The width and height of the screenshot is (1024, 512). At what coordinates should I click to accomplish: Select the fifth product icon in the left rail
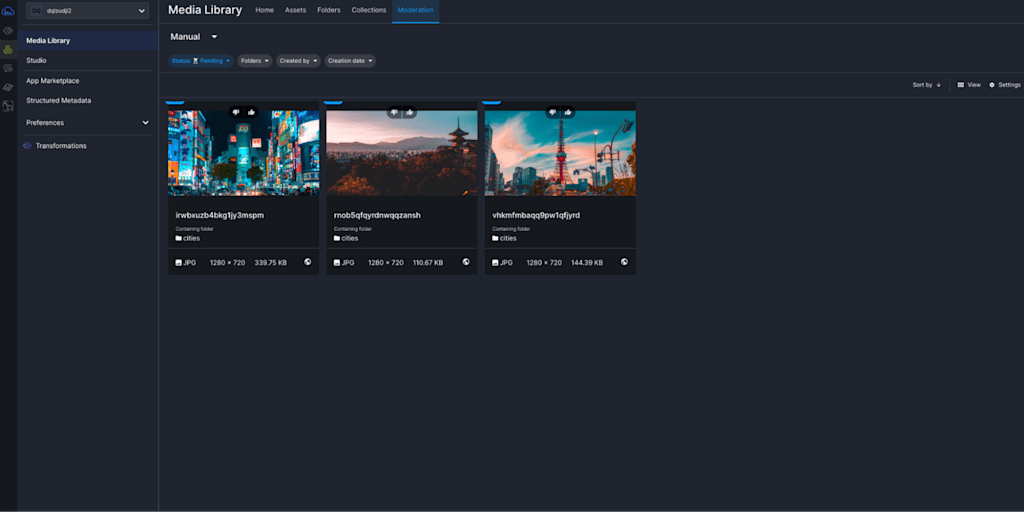pyautogui.click(x=8, y=87)
